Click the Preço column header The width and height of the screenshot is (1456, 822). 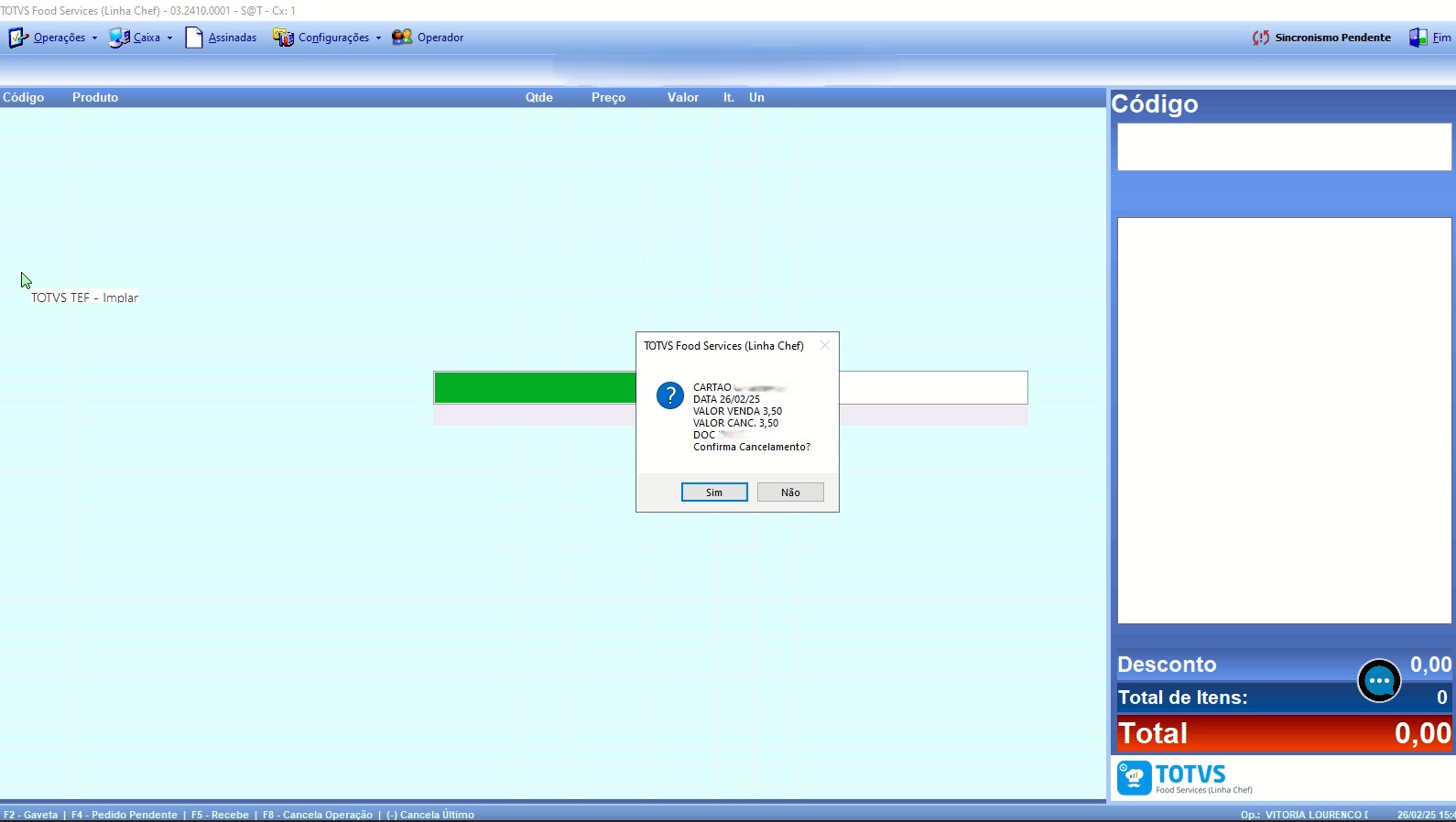[608, 97]
